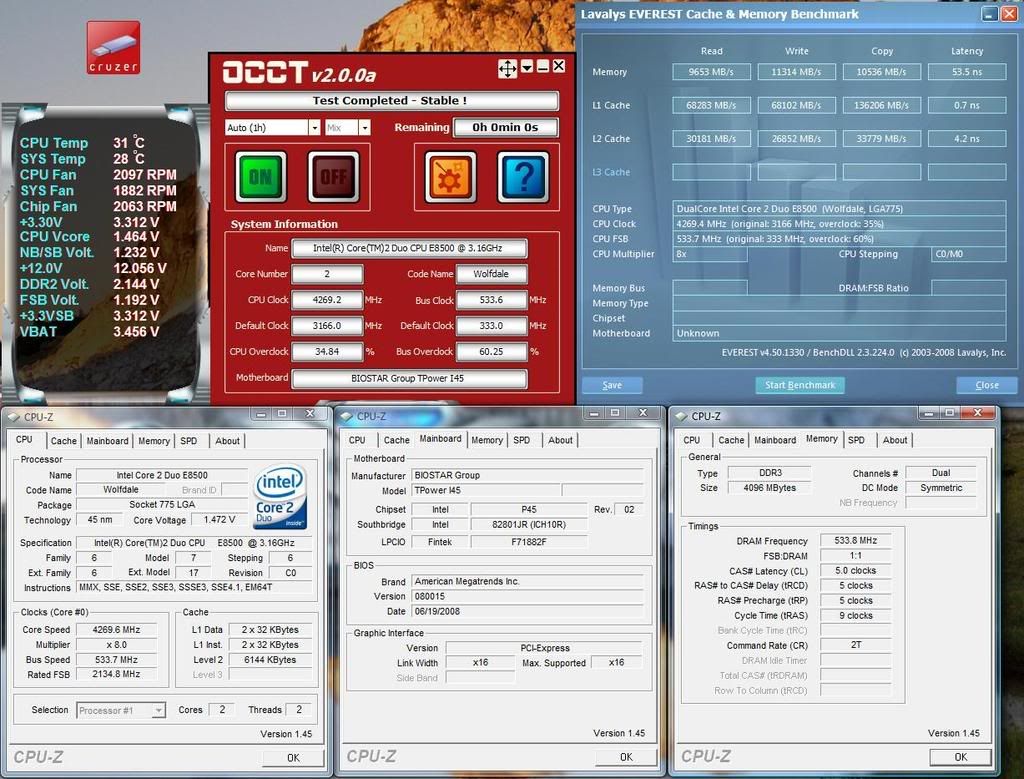Open the Mix test type dropdown
The width and height of the screenshot is (1024, 779).
(x=364, y=128)
